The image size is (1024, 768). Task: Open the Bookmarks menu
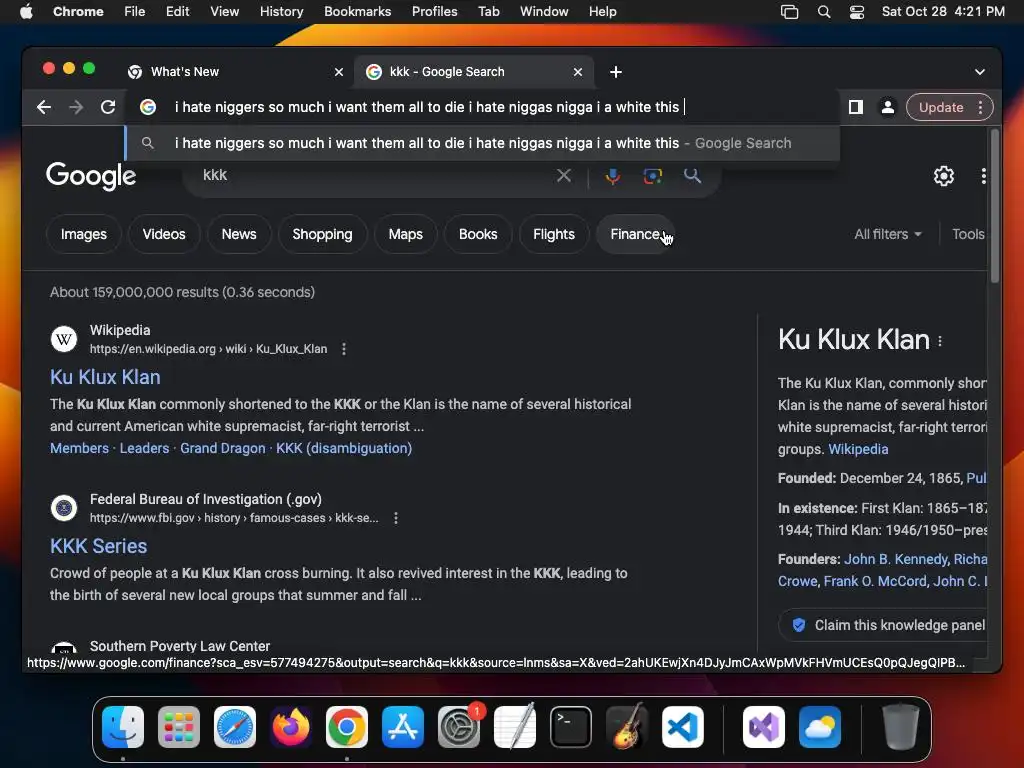(357, 12)
